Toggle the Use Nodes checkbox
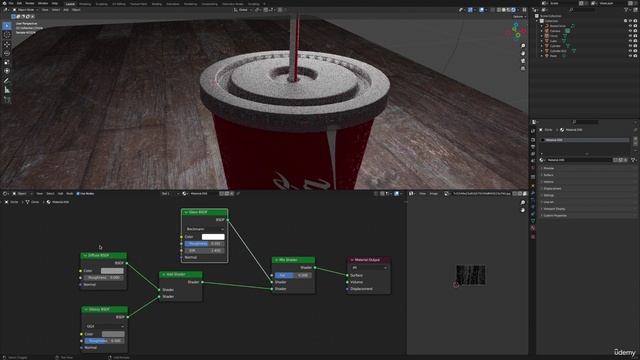Image resolution: width=640 pixels, height=360 pixels. coord(78,193)
